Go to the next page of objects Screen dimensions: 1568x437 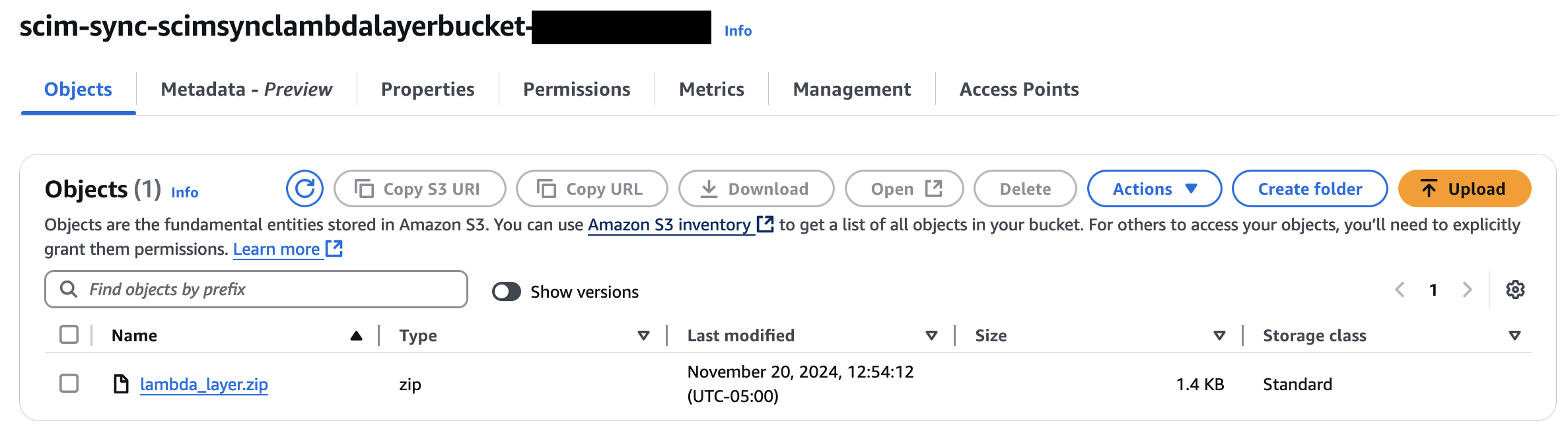[x=1468, y=290]
